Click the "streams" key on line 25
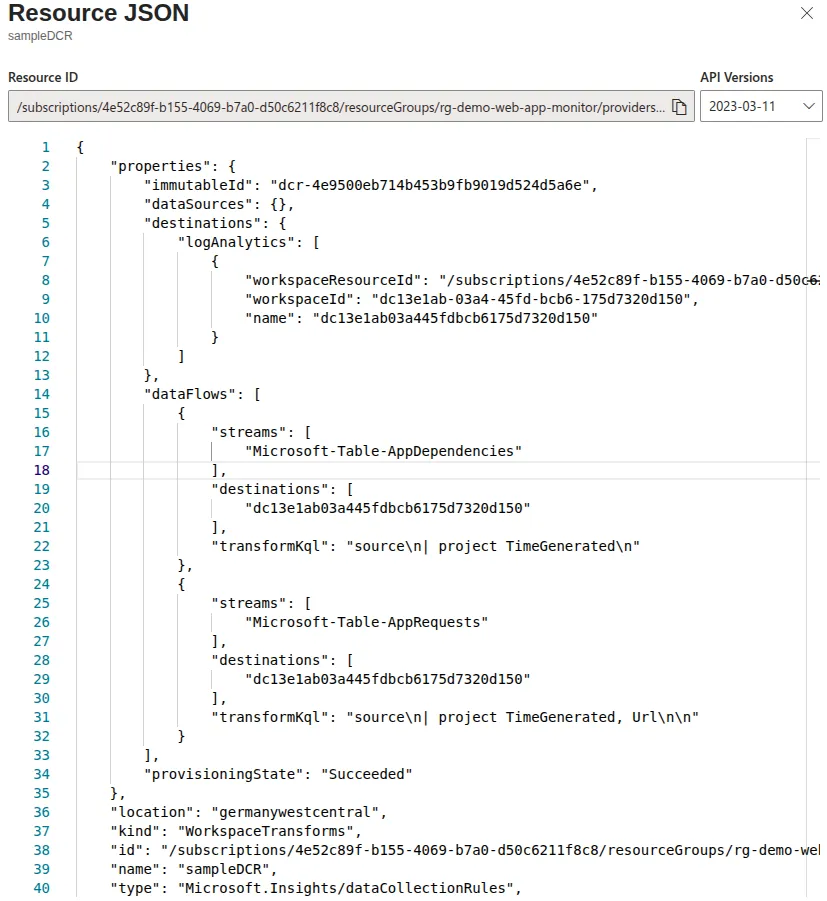This screenshot has height=901, width=827. pyautogui.click(x=248, y=603)
